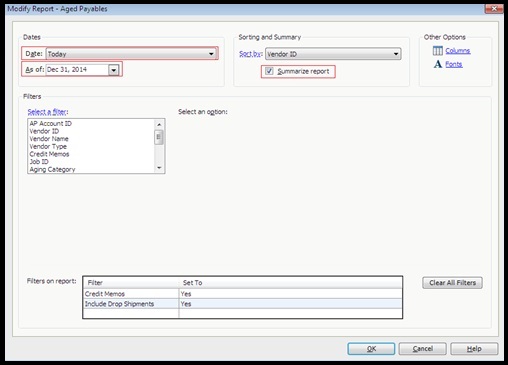Screen dimensions: 508x365
Task: Open the As of date picker arrow
Action: click(113, 70)
